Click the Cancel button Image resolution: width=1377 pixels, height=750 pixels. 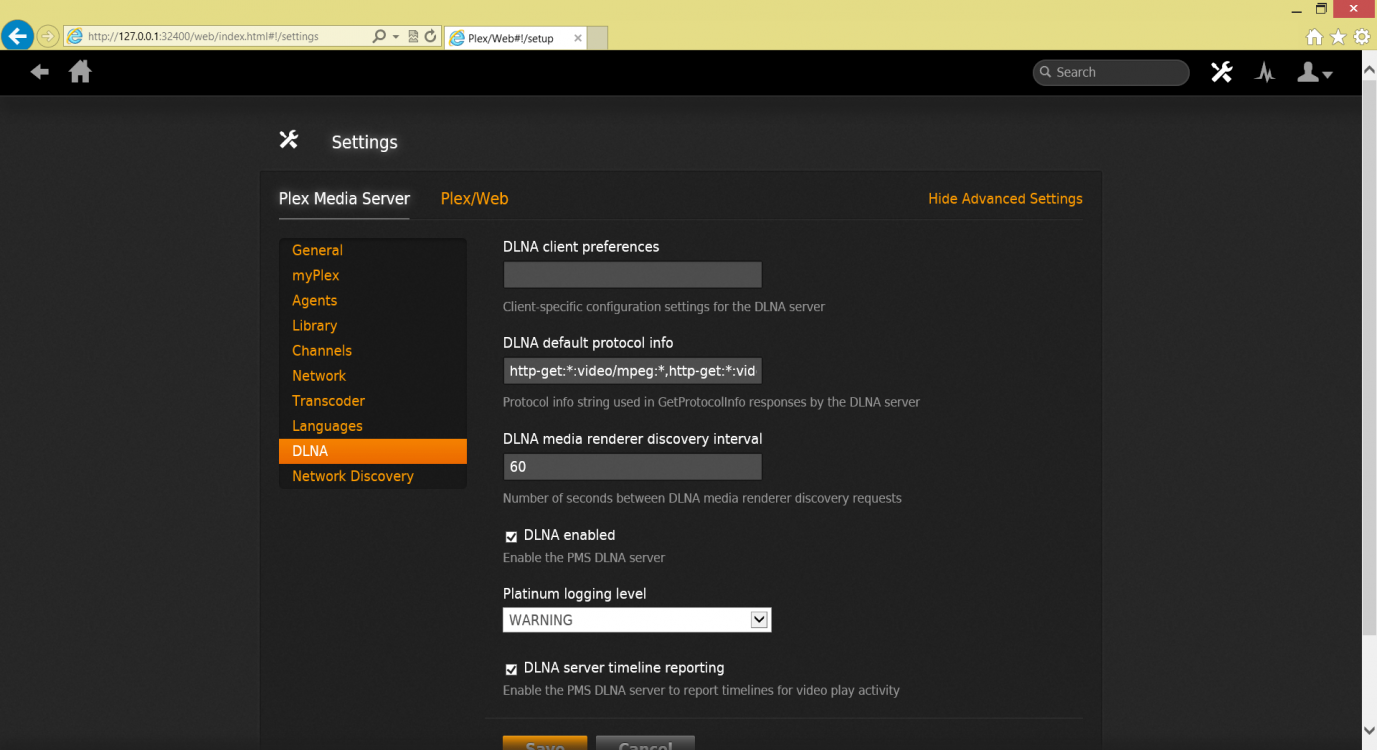pyautogui.click(x=645, y=743)
